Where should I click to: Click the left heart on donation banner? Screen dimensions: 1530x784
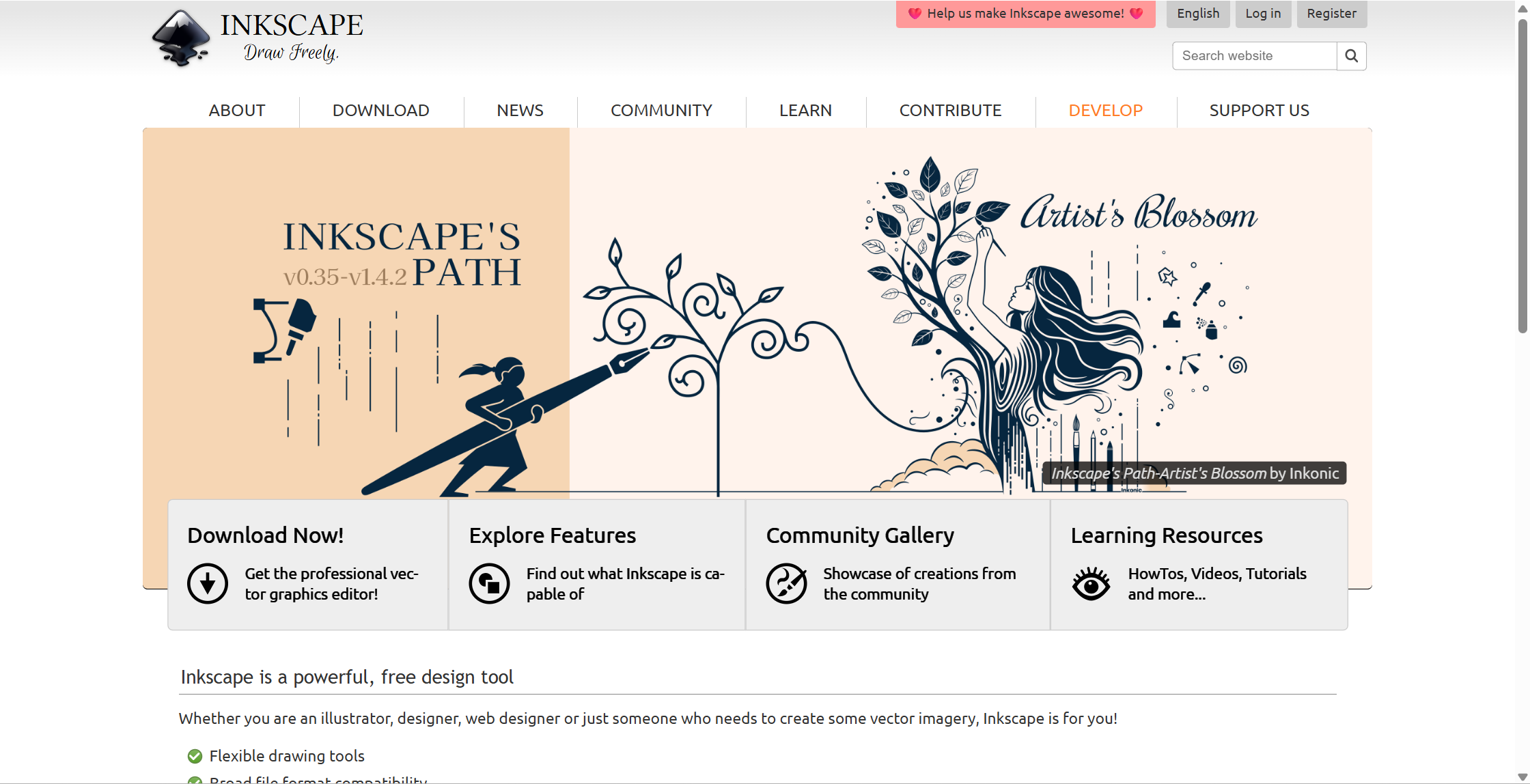click(x=915, y=14)
